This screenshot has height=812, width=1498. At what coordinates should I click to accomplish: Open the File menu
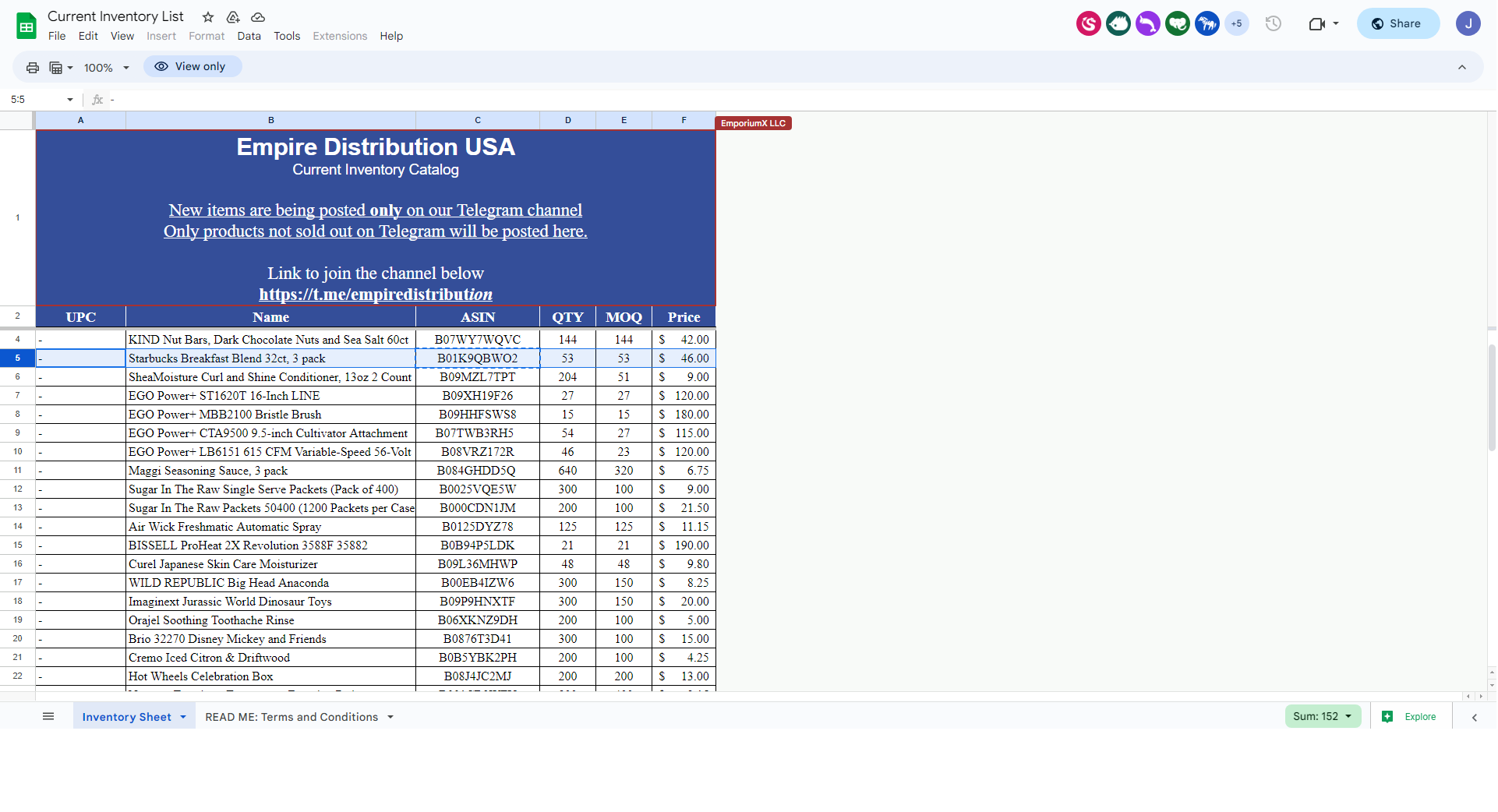click(57, 37)
